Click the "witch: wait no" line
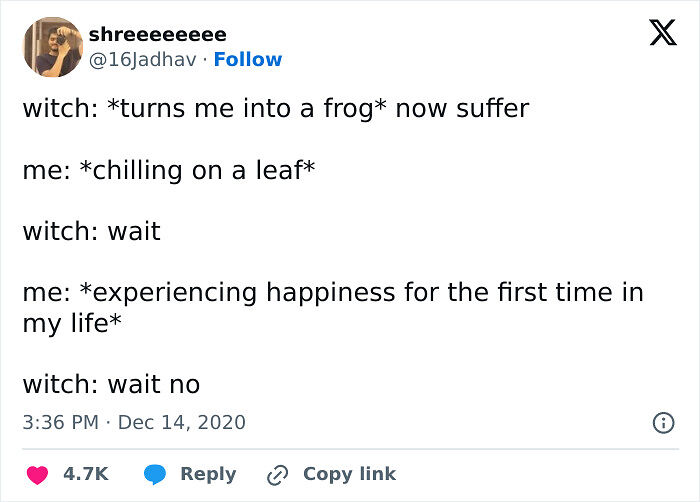Viewport: 700px width, 502px height. pos(111,384)
